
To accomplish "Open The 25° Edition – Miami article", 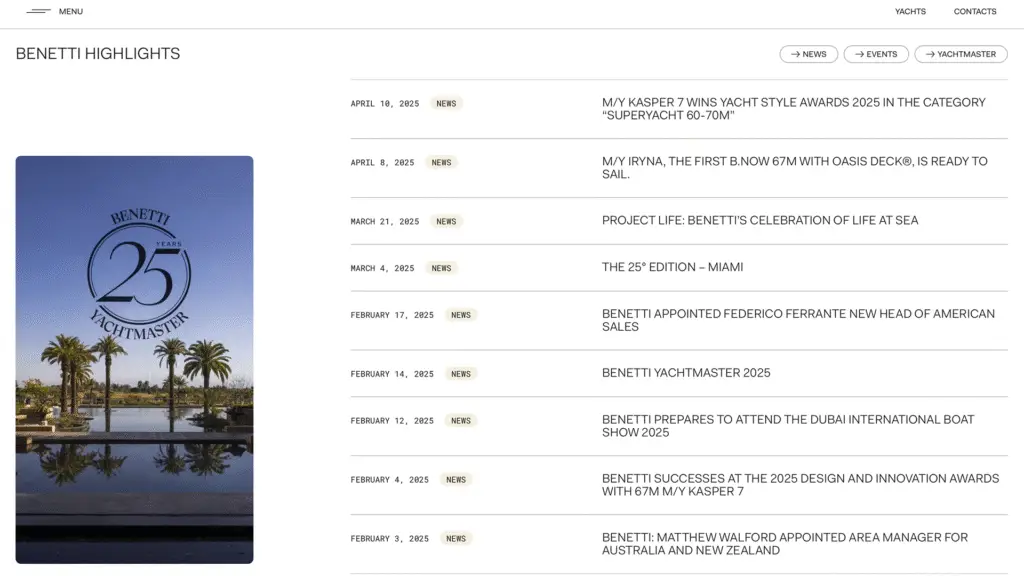I will pos(673,267).
